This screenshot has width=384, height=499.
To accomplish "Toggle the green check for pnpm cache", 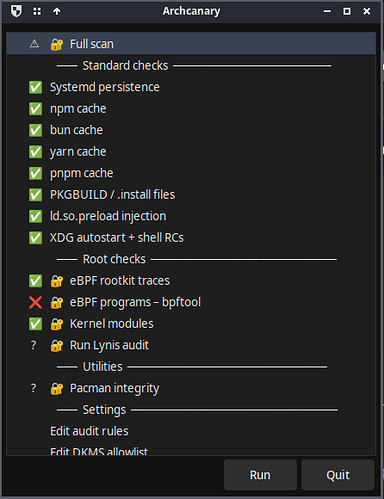I will click(x=35, y=173).
